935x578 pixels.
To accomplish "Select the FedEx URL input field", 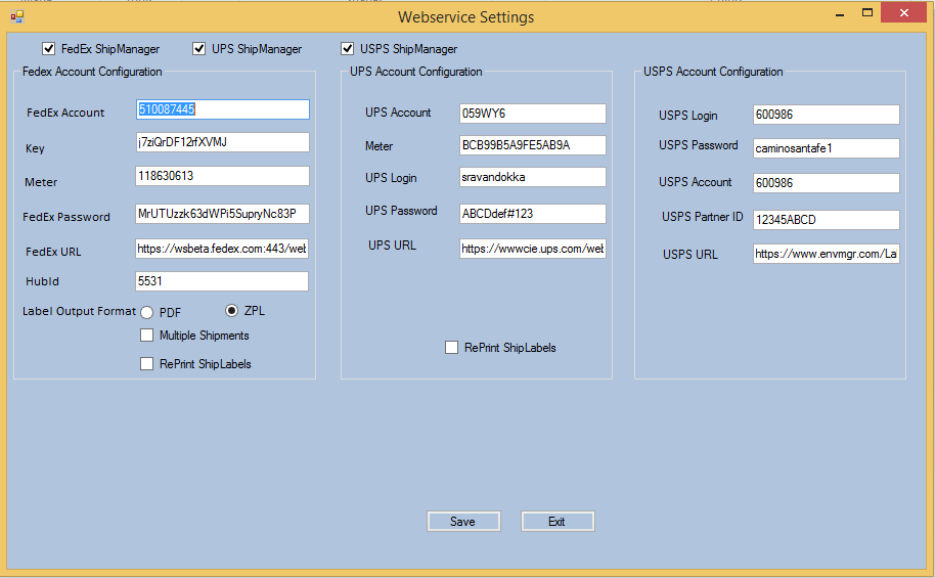I will [x=222, y=249].
